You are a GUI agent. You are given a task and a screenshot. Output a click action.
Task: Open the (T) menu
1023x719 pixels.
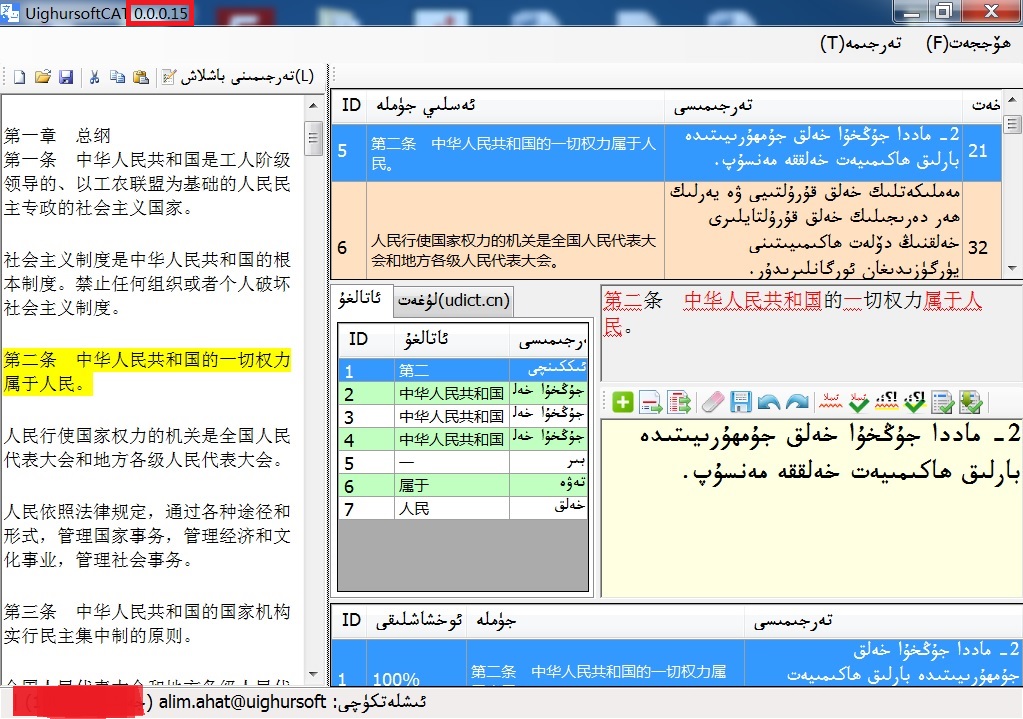point(861,44)
